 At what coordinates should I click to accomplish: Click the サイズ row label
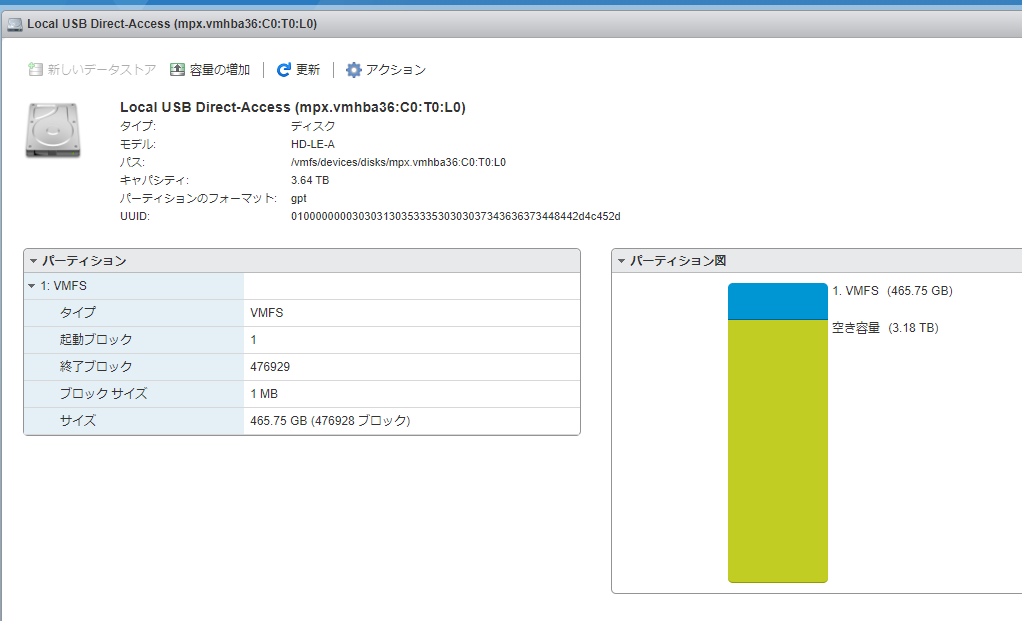tap(78, 421)
